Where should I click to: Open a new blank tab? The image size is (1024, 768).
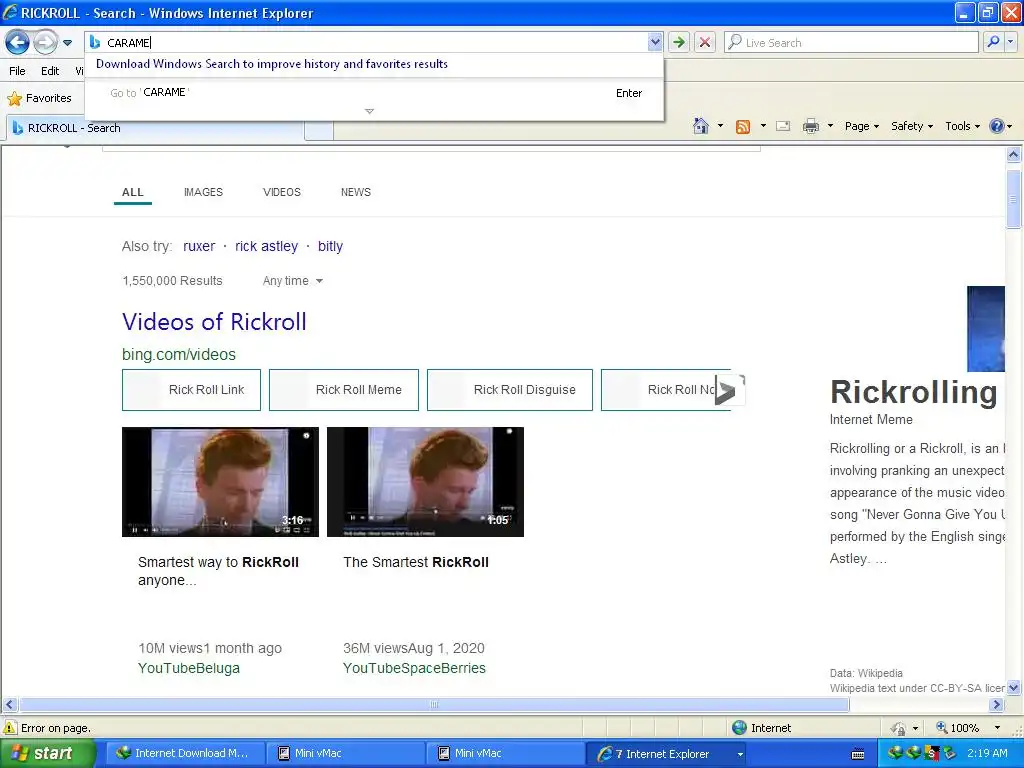pyautogui.click(x=319, y=130)
